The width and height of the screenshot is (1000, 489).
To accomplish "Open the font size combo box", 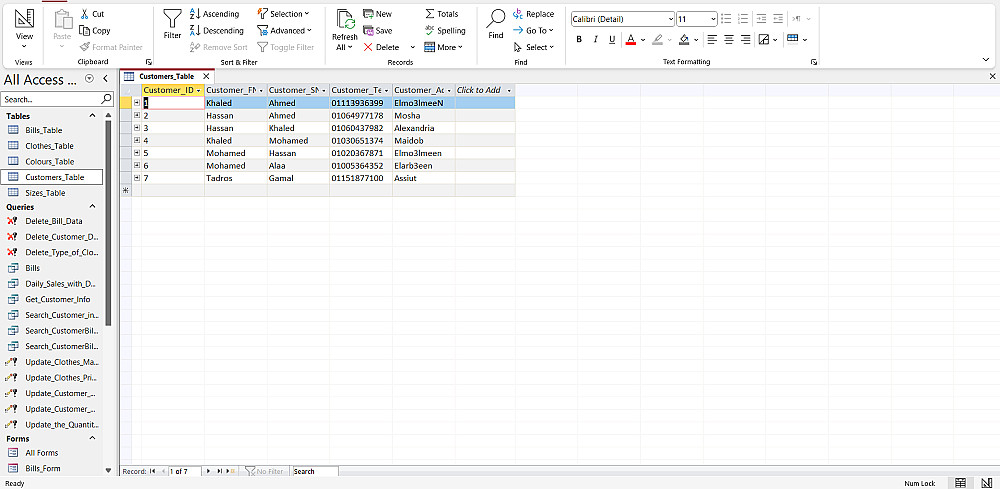I will pyautogui.click(x=696, y=19).
